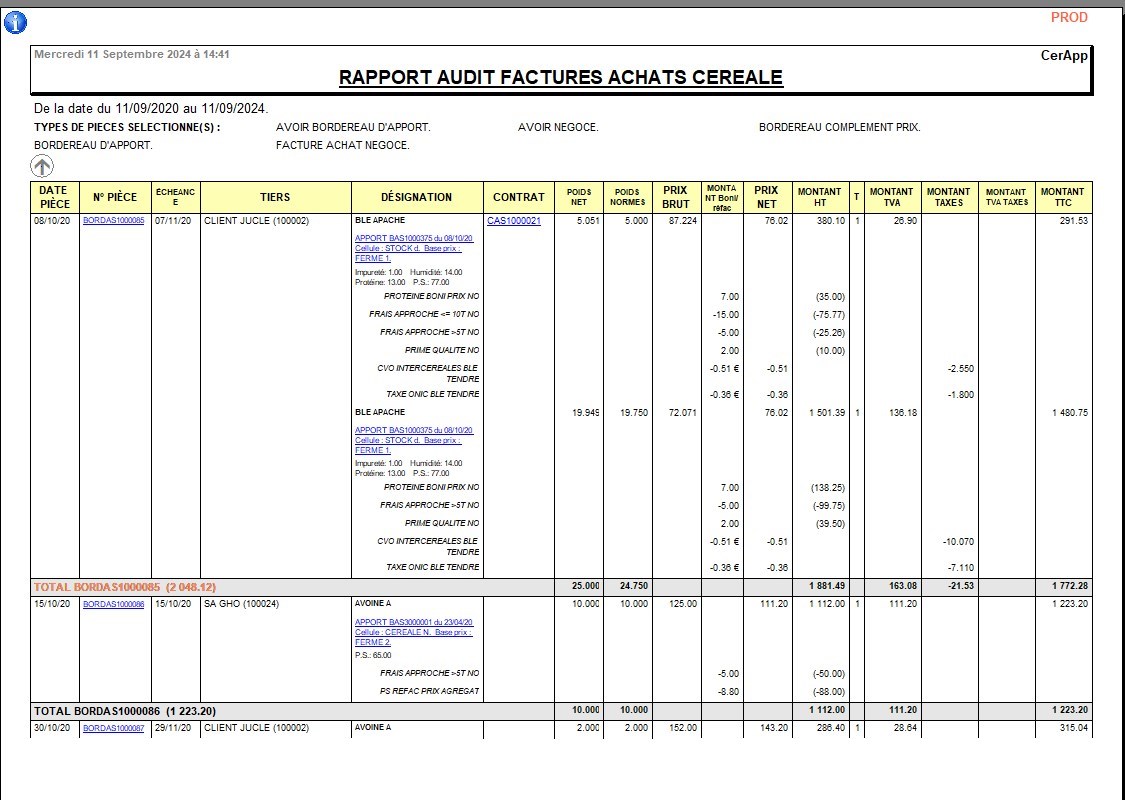The image size is (1125, 800).
Task: Click the red PROD environment label
Action: tap(1069, 17)
